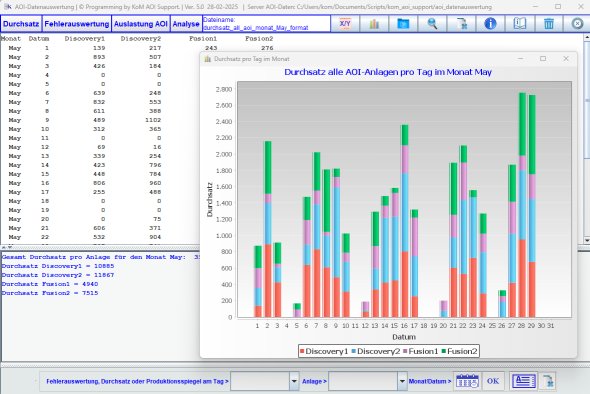Open the blue info icon
The image size is (590, 394).
[x=490, y=24]
